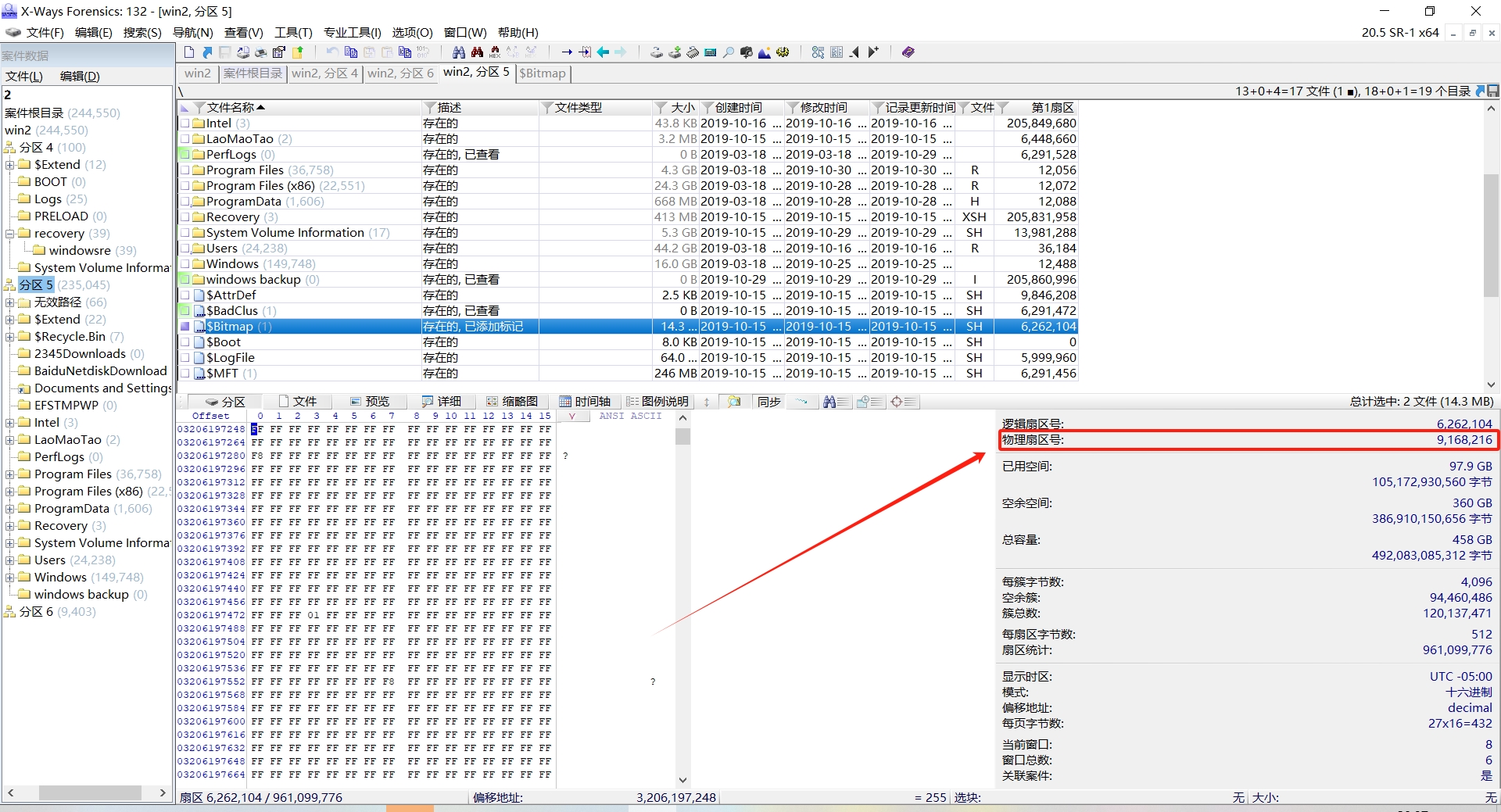Open the 专业工具(I) menu
1501x812 pixels.
point(353,33)
